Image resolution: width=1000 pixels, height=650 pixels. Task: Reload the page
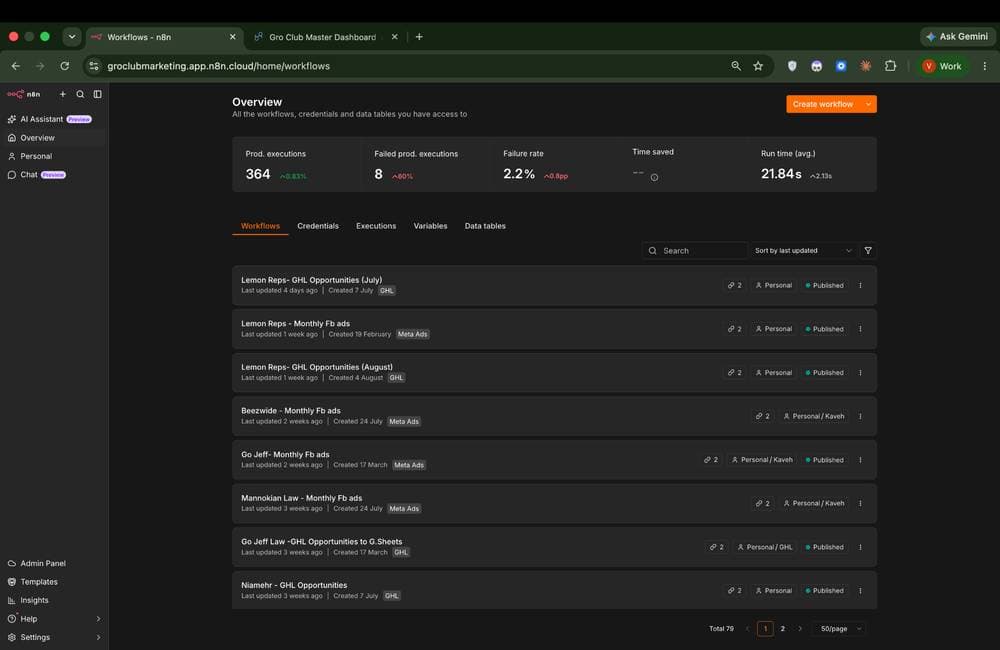coord(64,66)
